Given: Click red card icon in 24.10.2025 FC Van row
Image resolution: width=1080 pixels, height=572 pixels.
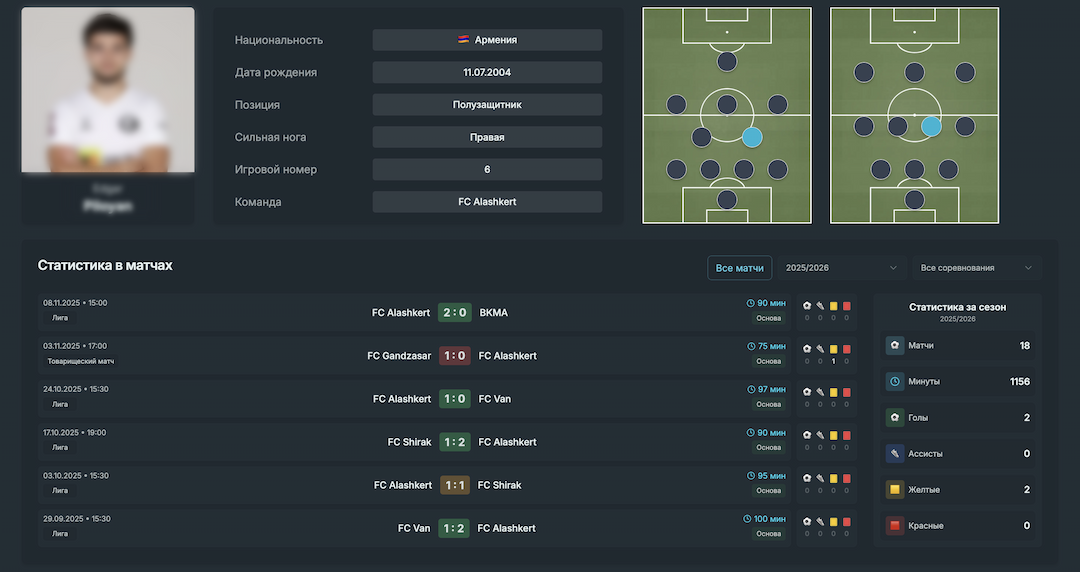Looking at the screenshot, I should pos(846,392).
